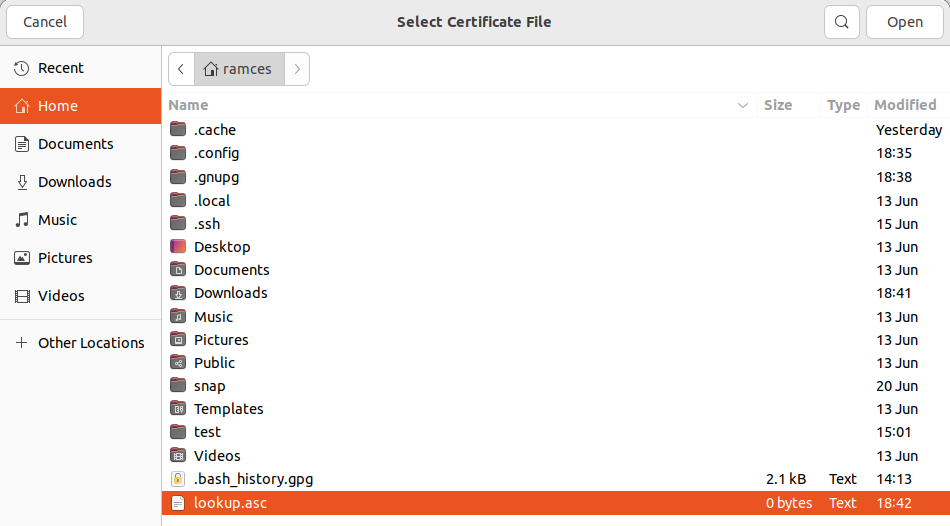Click the 0 bytes size value
This screenshot has width=950, height=526.
tap(789, 503)
